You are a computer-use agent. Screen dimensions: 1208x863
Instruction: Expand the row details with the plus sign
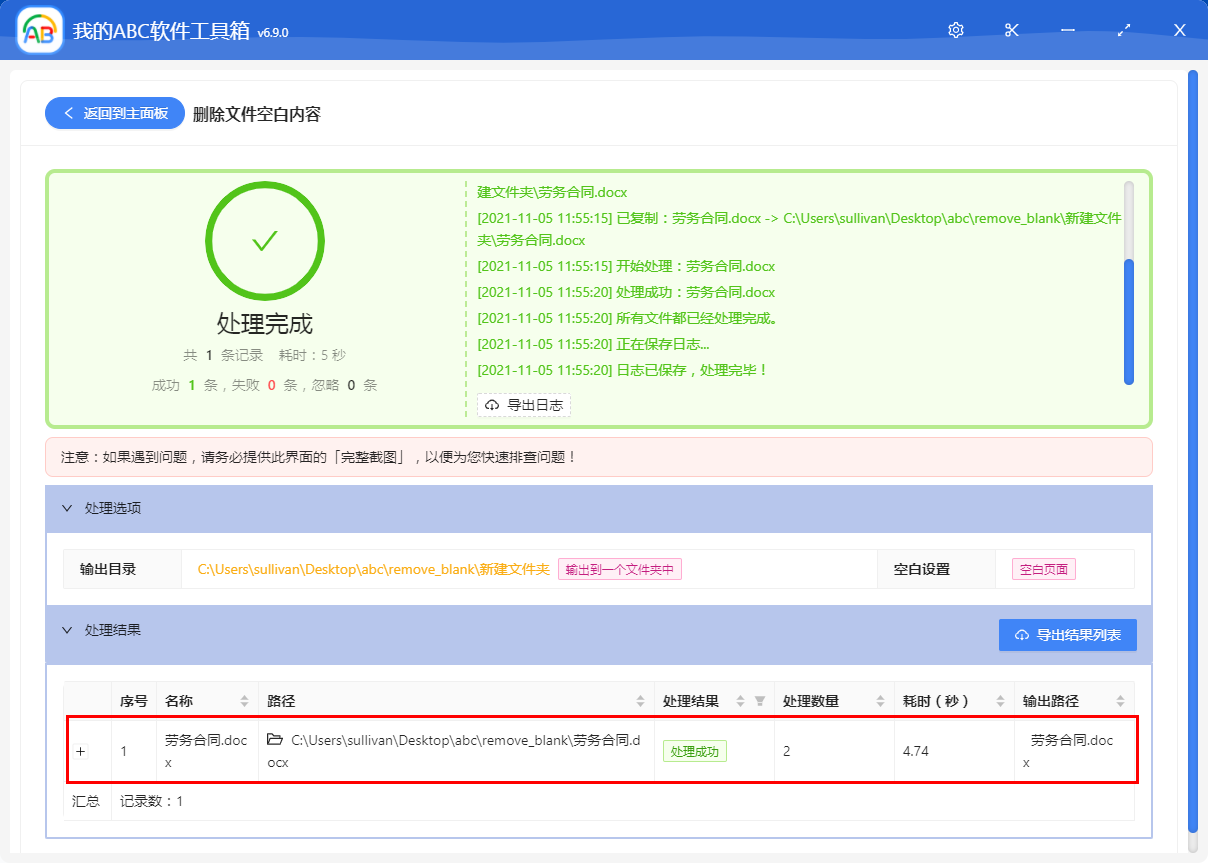(81, 751)
